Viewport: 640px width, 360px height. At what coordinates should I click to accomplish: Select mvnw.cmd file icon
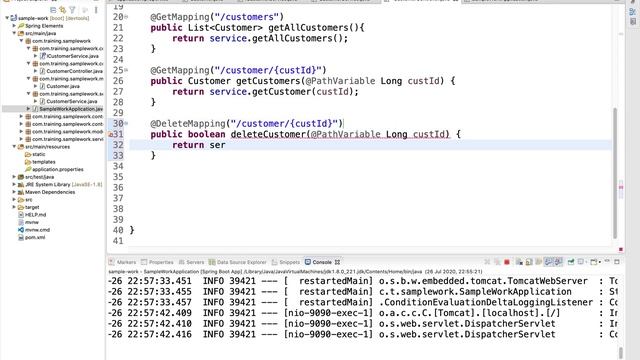click(21, 230)
